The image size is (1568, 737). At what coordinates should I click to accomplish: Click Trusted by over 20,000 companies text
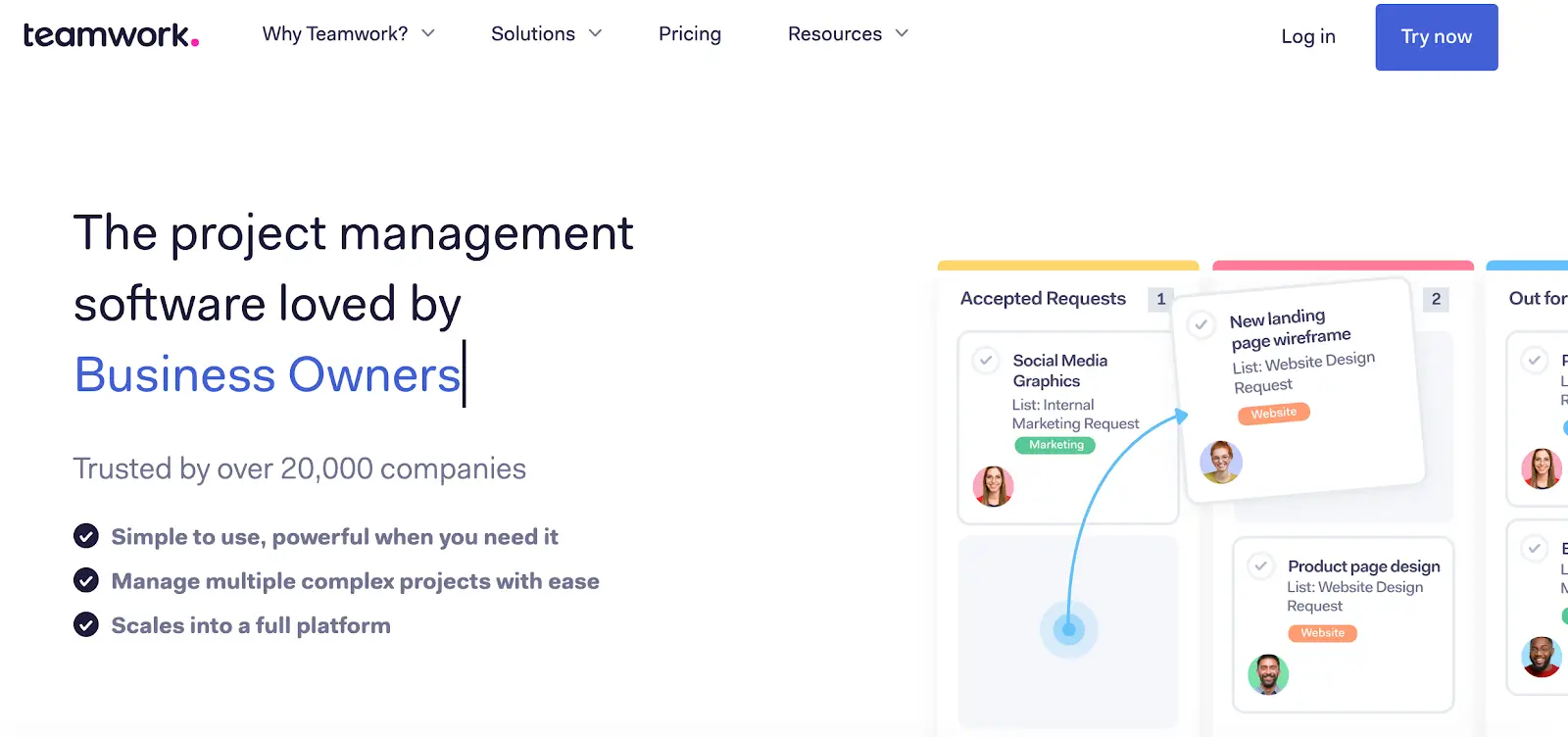click(x=300, y=468)
